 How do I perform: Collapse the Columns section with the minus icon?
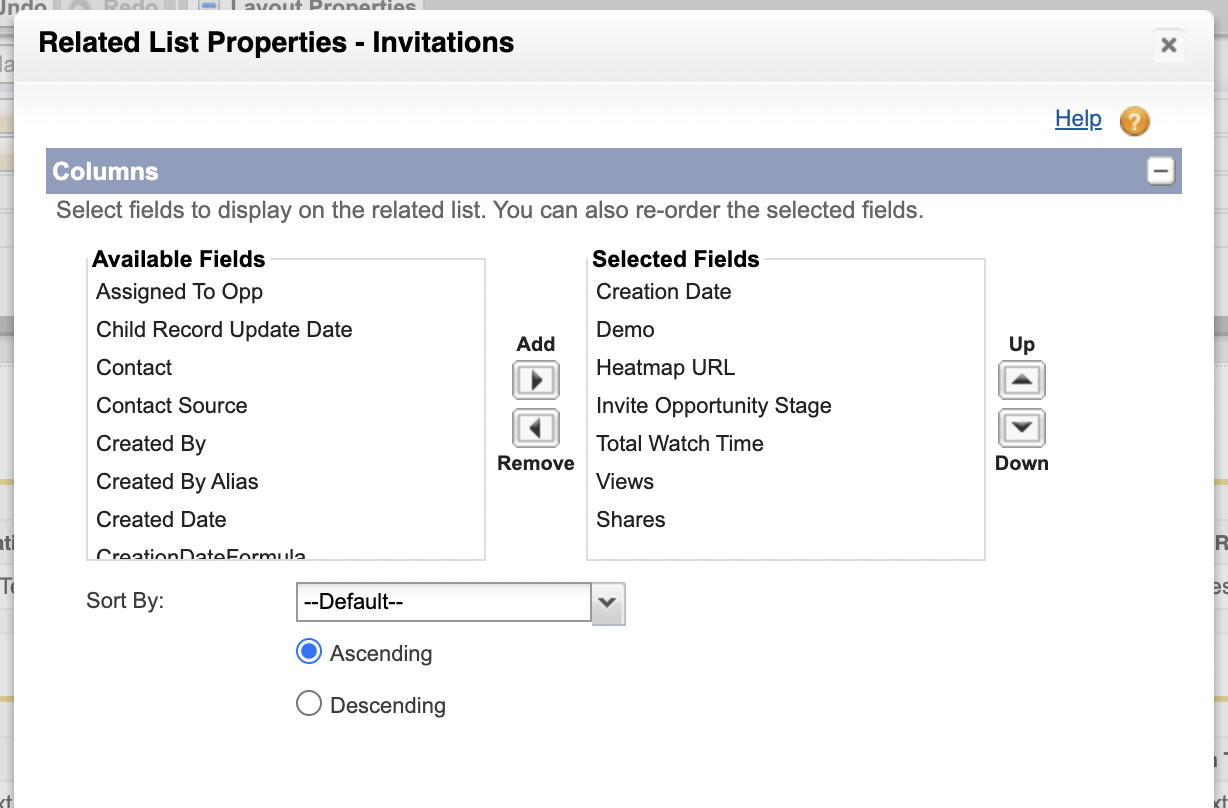click(1160, 171)
